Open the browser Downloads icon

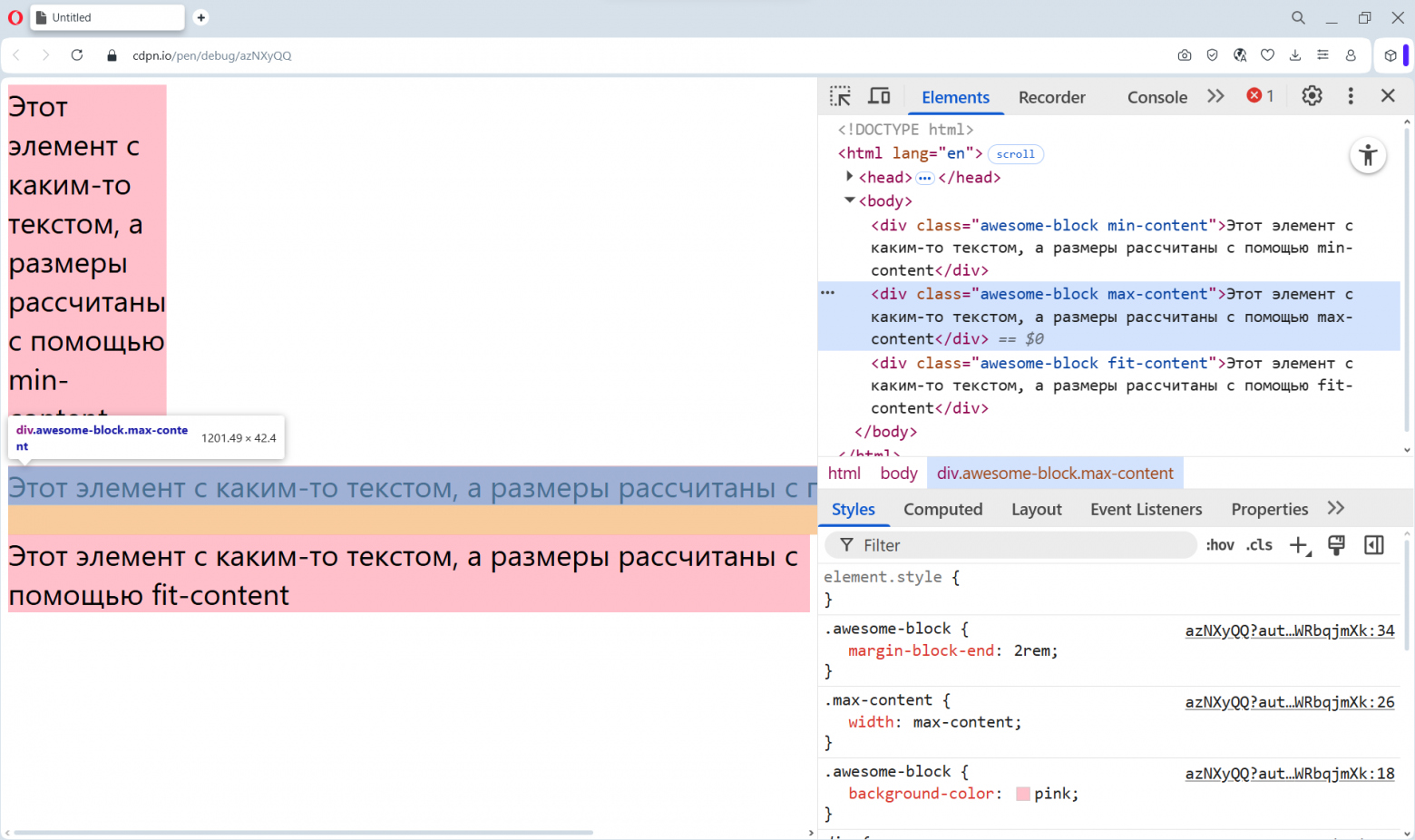click(1295, 55)
